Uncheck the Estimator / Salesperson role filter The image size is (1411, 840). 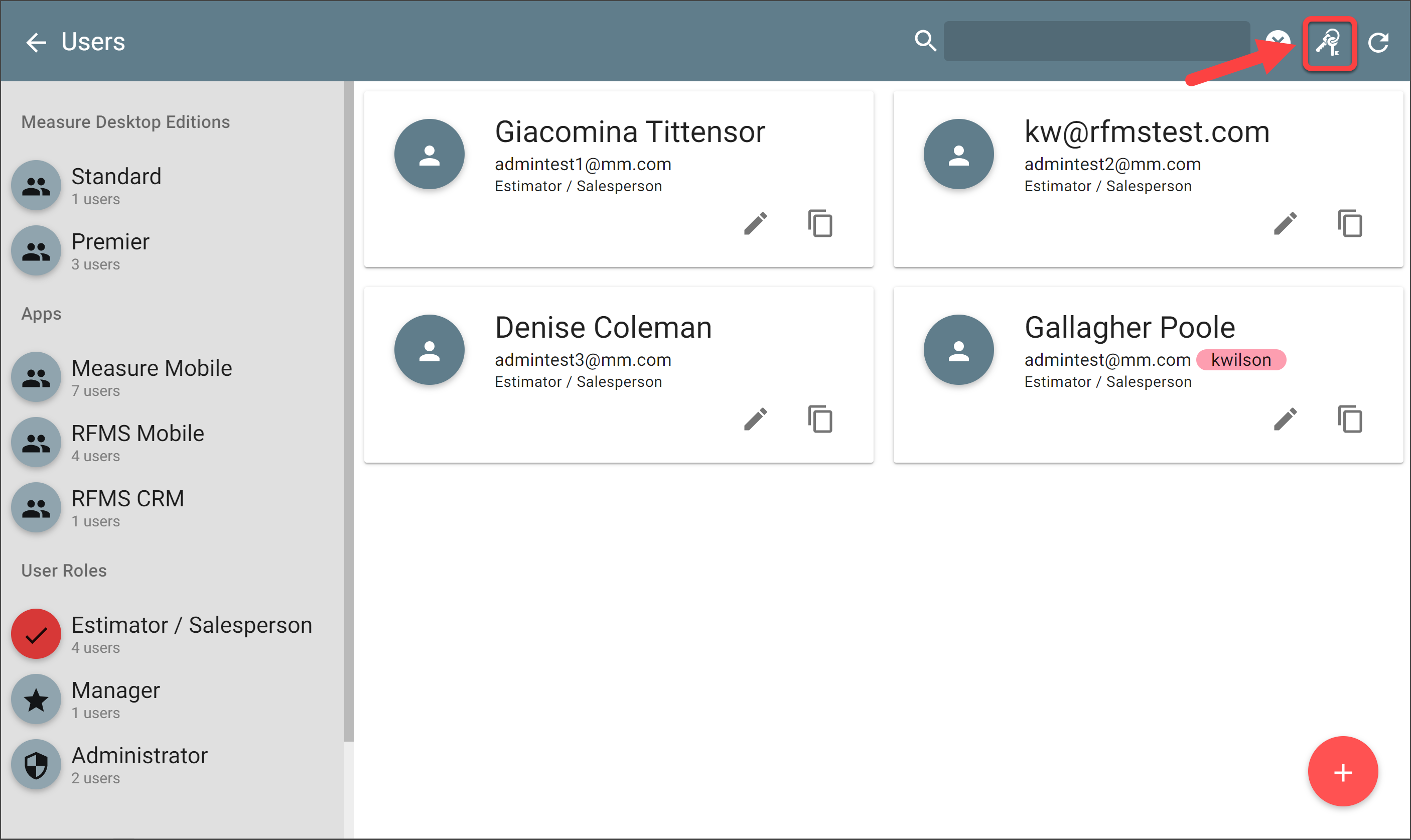(36, 633)
